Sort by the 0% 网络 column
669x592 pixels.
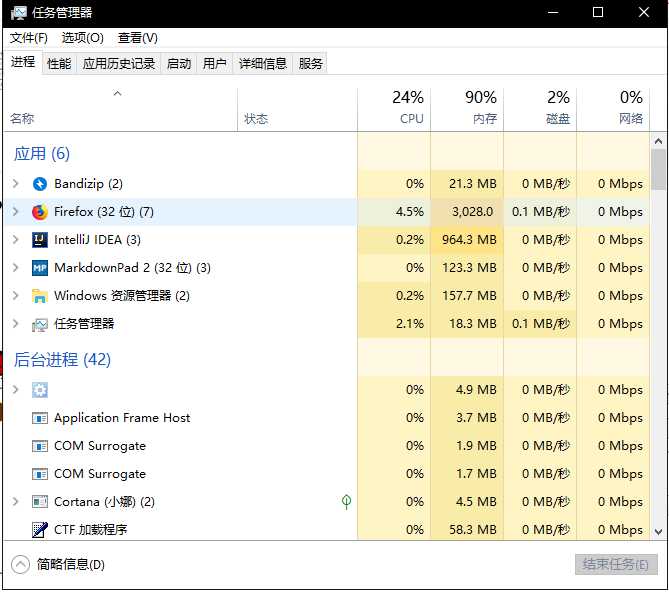coord(613,110)
